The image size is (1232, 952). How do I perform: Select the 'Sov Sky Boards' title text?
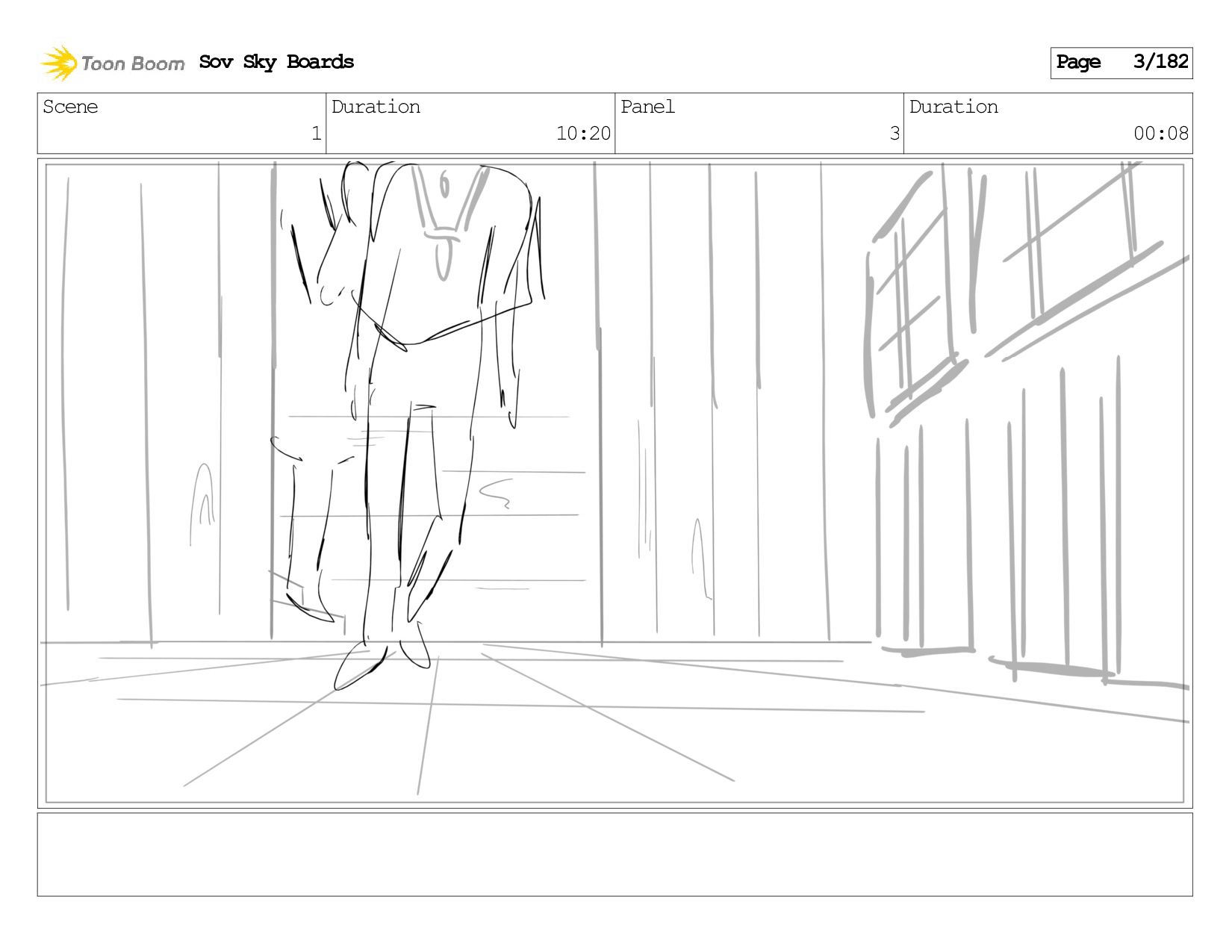pyautogui.click(x=276, y=62)
